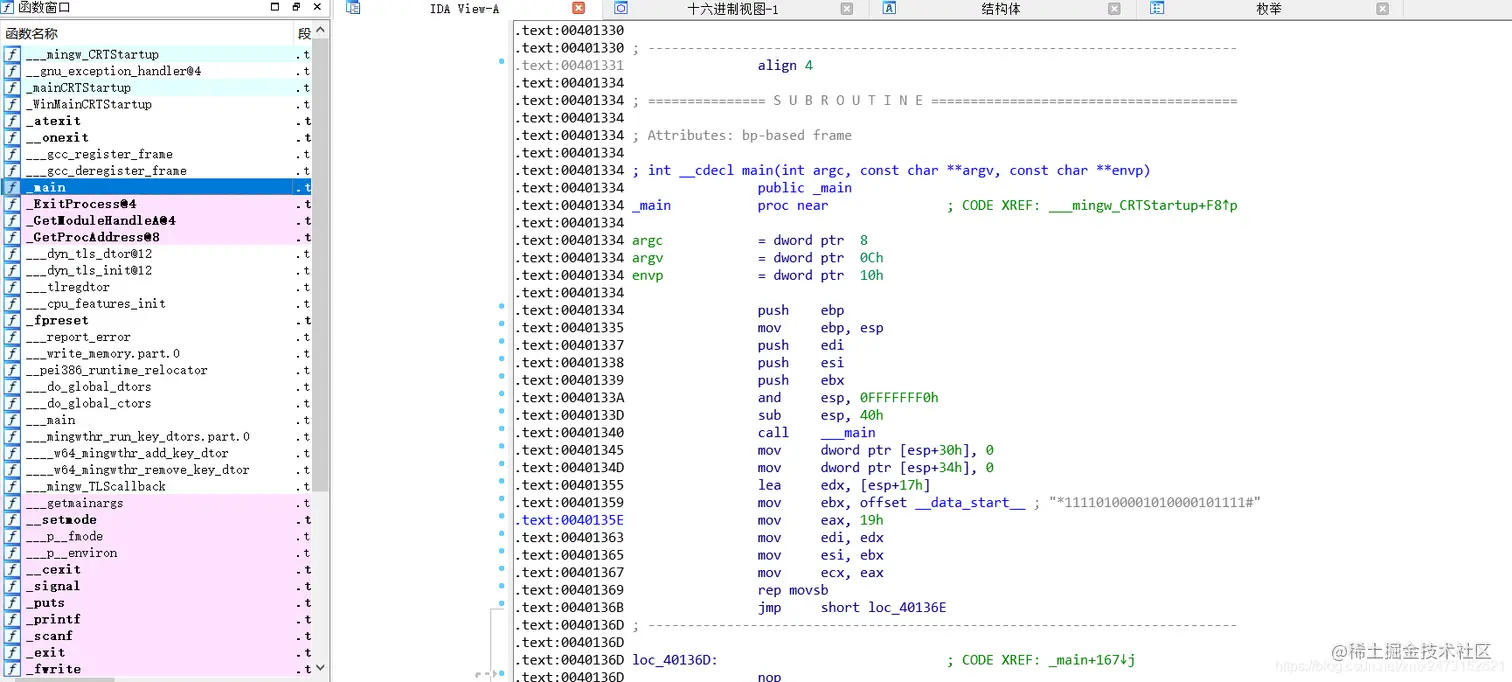The width and height of the screenshot is (1512, 682).
Task: Click the function icon beside _WinMainCRTStartup
Action: (12, 104)
